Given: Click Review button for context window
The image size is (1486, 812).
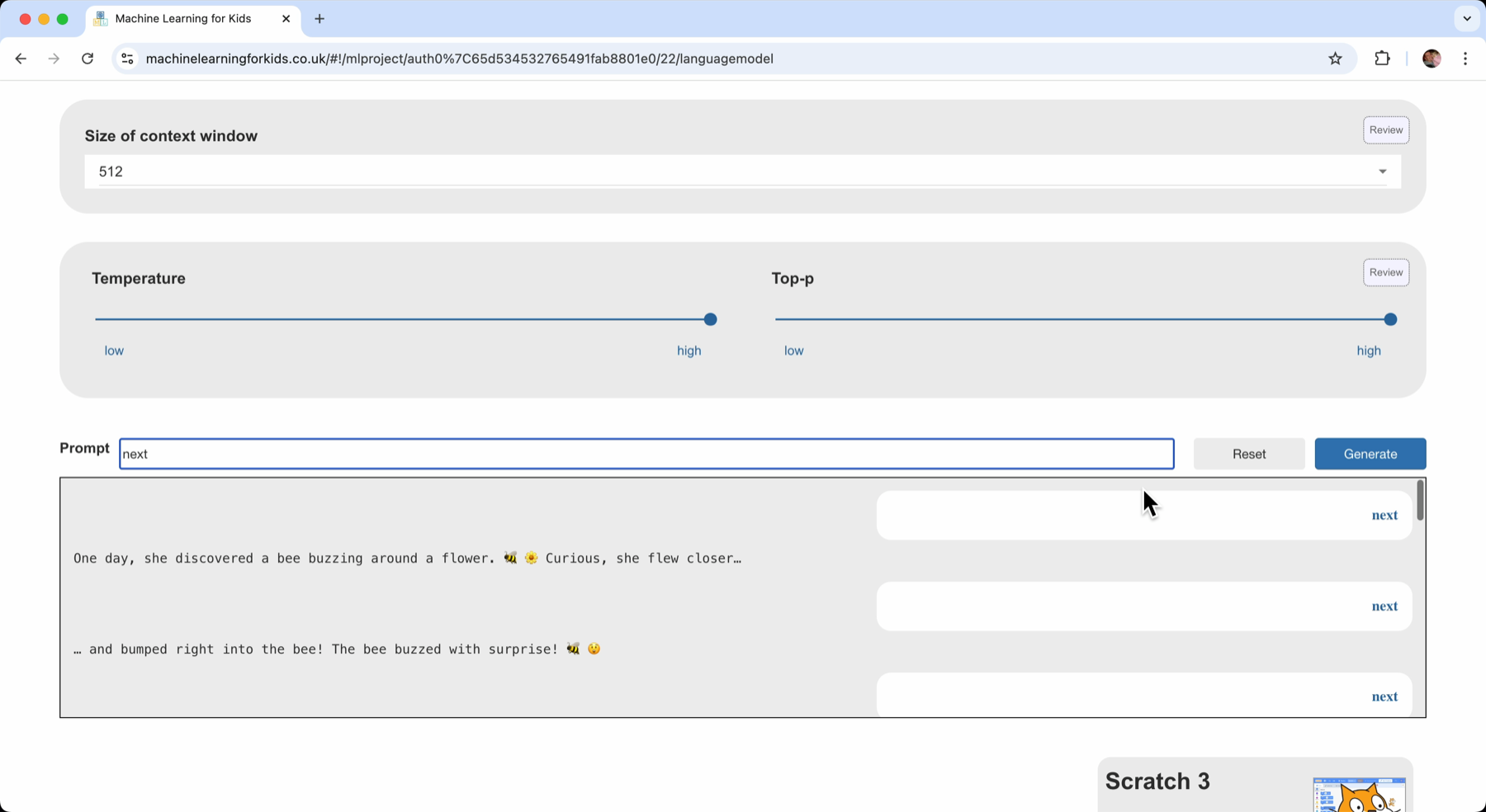Looking at the screenshot, I should click(x=1385, y=130).
